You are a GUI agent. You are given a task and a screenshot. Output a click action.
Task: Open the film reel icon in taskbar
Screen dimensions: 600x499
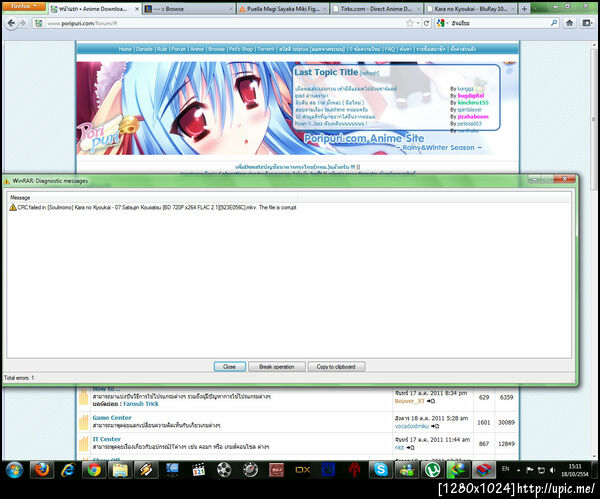click(x=224, y=470)
